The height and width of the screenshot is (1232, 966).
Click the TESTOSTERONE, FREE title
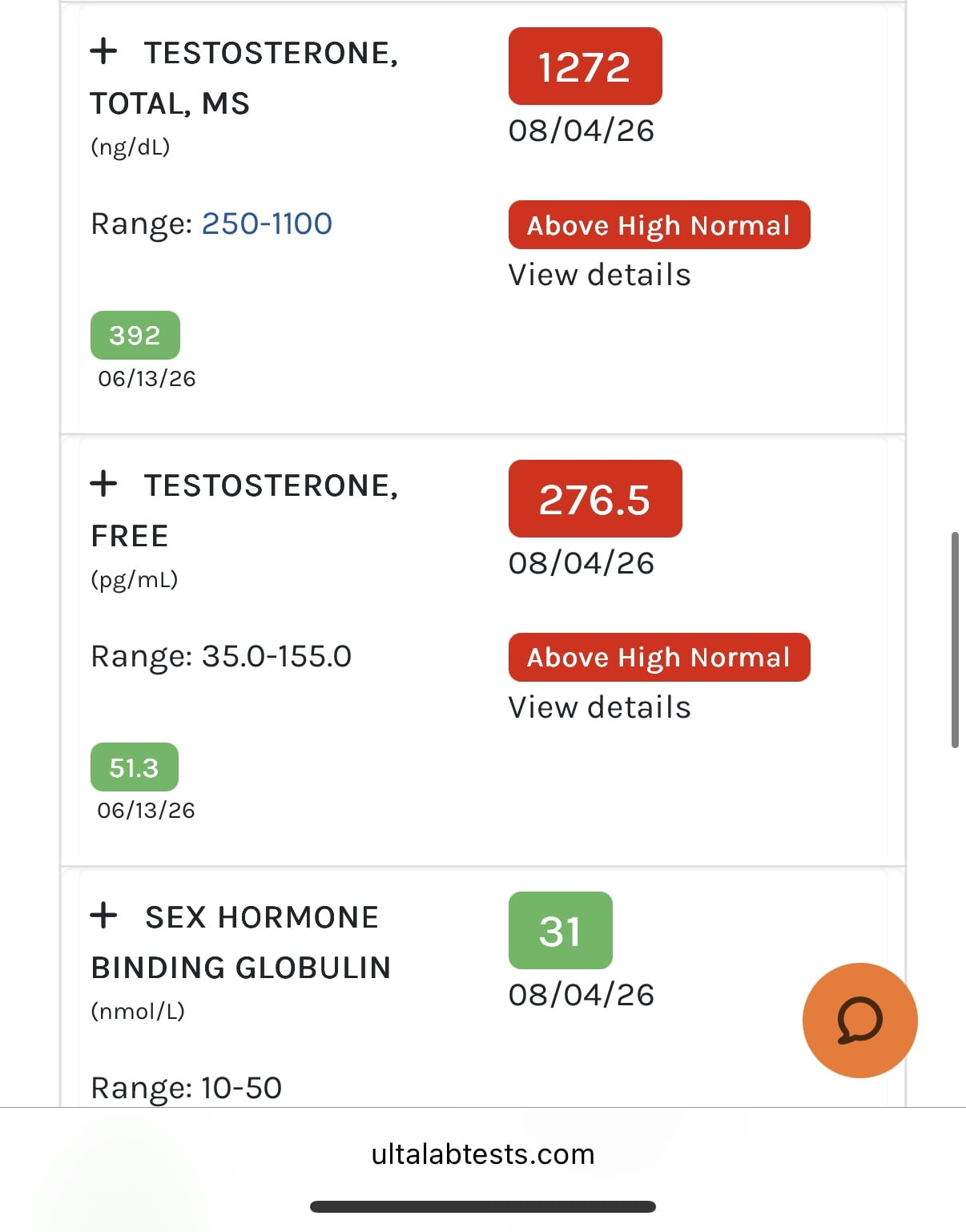tap(244, 510)
